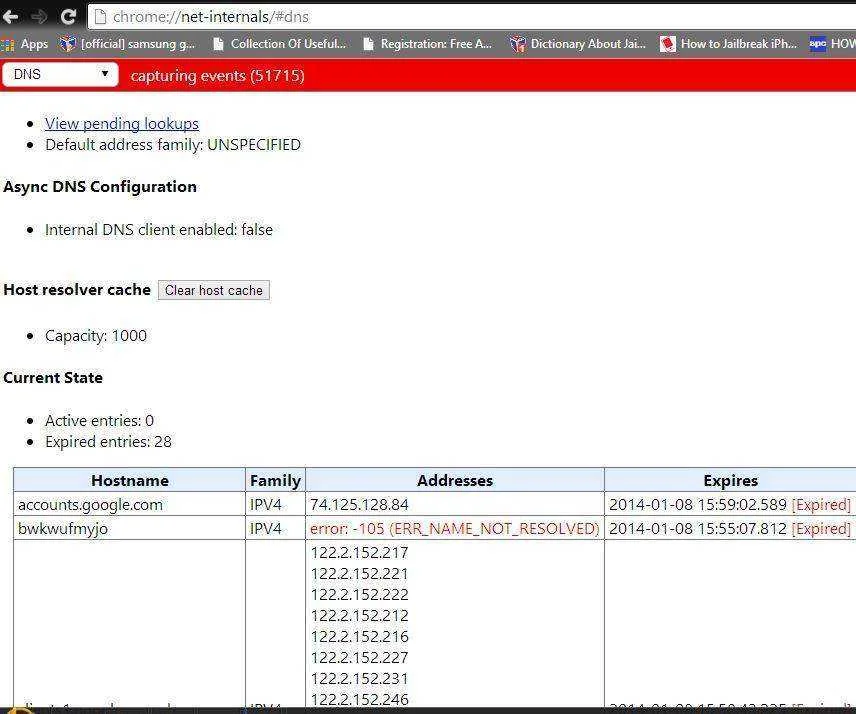Select IPV4 family cell for accounts.google.com
This screenshot has width=856, height=714.
(x=275, y=504)
